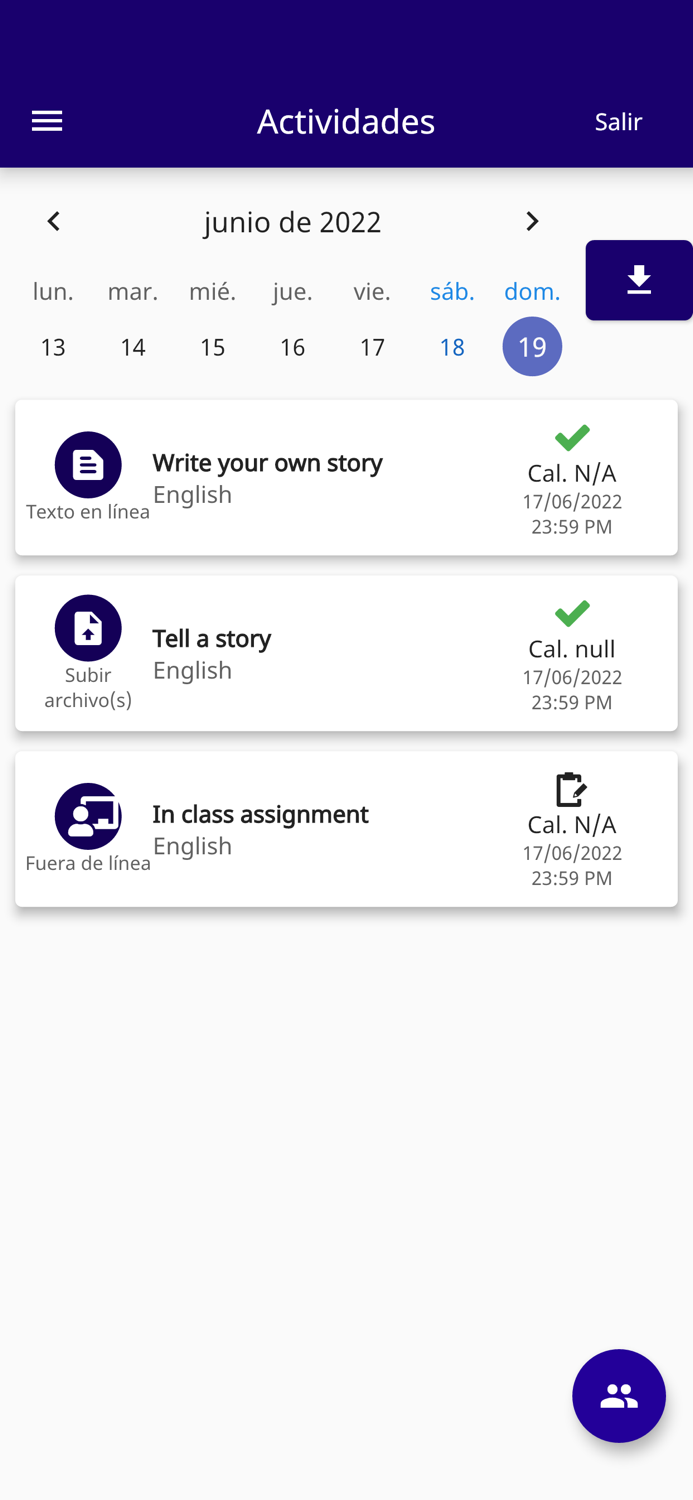Open the In class assignment activity
This screenshot has height=1500, width=693.
point(260,815)
